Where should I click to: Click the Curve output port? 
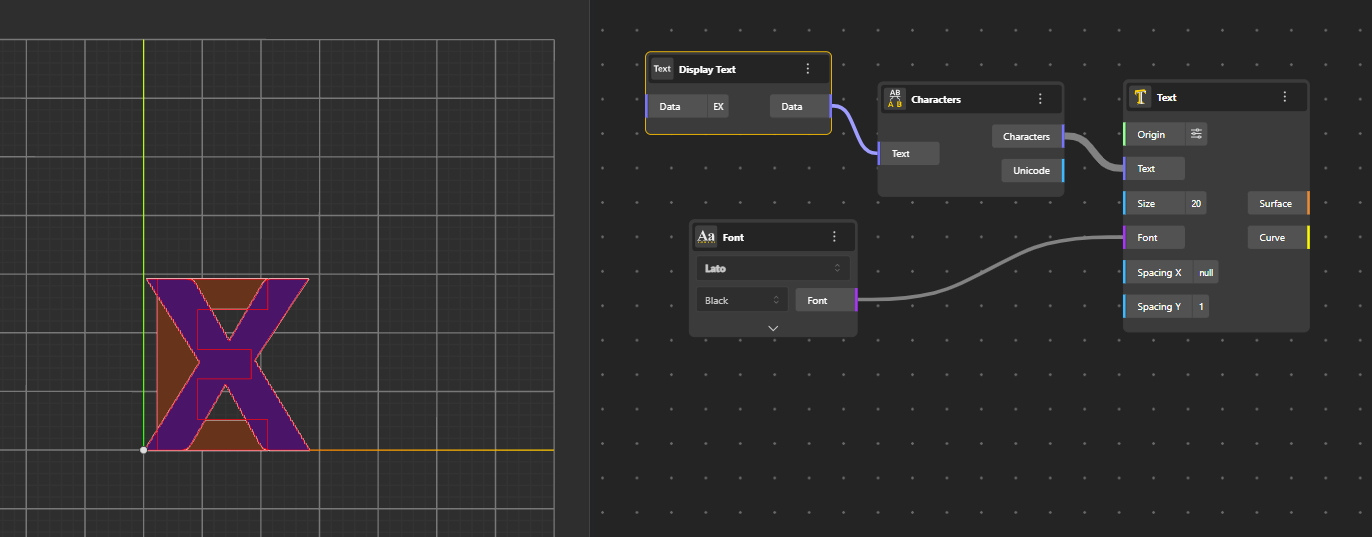(1307, 238)
